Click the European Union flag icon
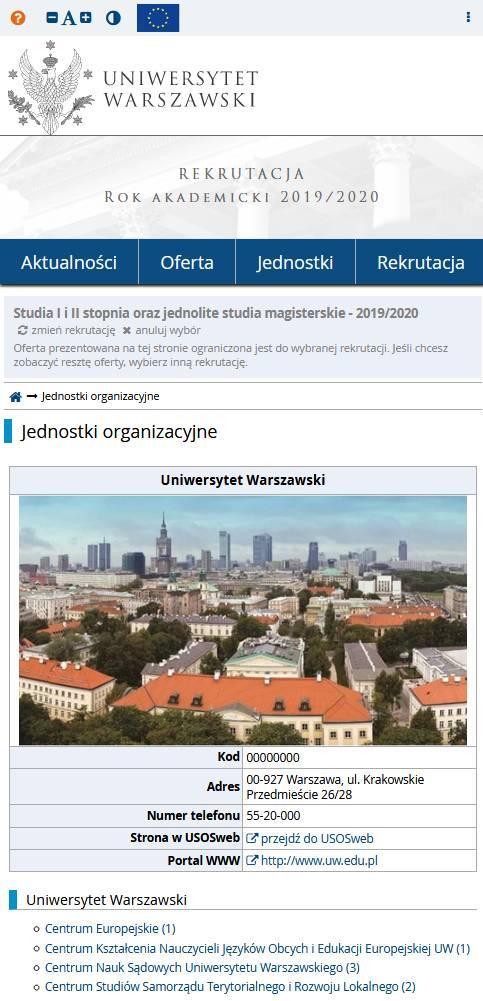The width and height of the screenshot is (483, 1001). coord(158,18)
